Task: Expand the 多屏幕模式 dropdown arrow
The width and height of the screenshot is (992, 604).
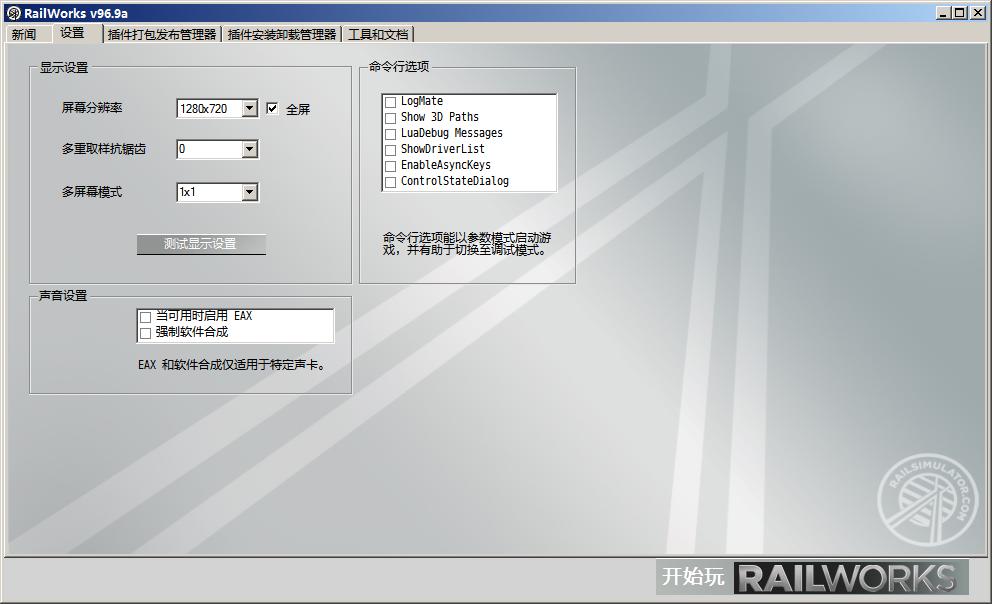Action: coord(250,192)
